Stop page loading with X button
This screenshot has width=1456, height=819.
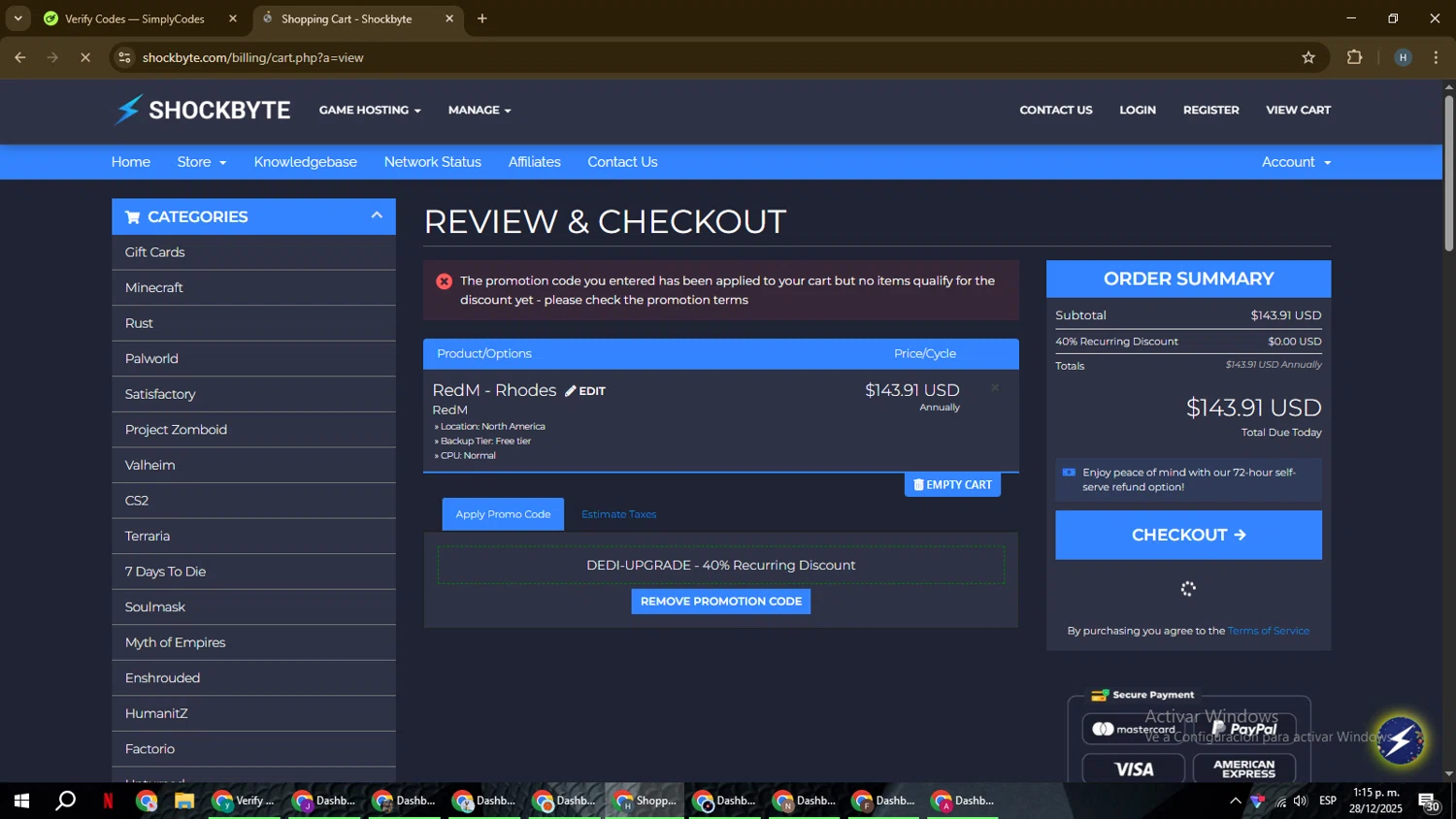tap(84, 57)
